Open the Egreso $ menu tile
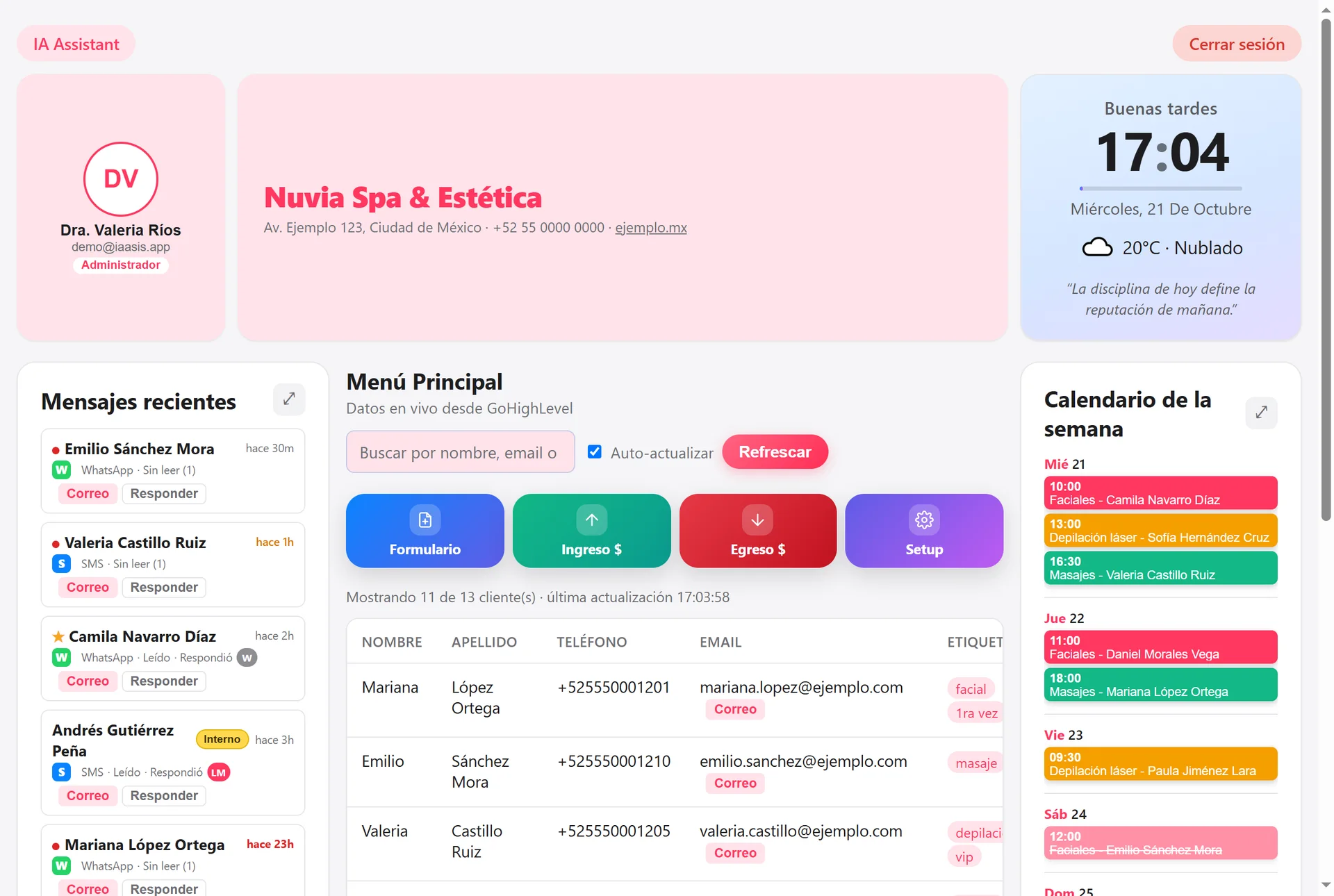The width and height of the screenshot is (1334, 896). [758, 531]
